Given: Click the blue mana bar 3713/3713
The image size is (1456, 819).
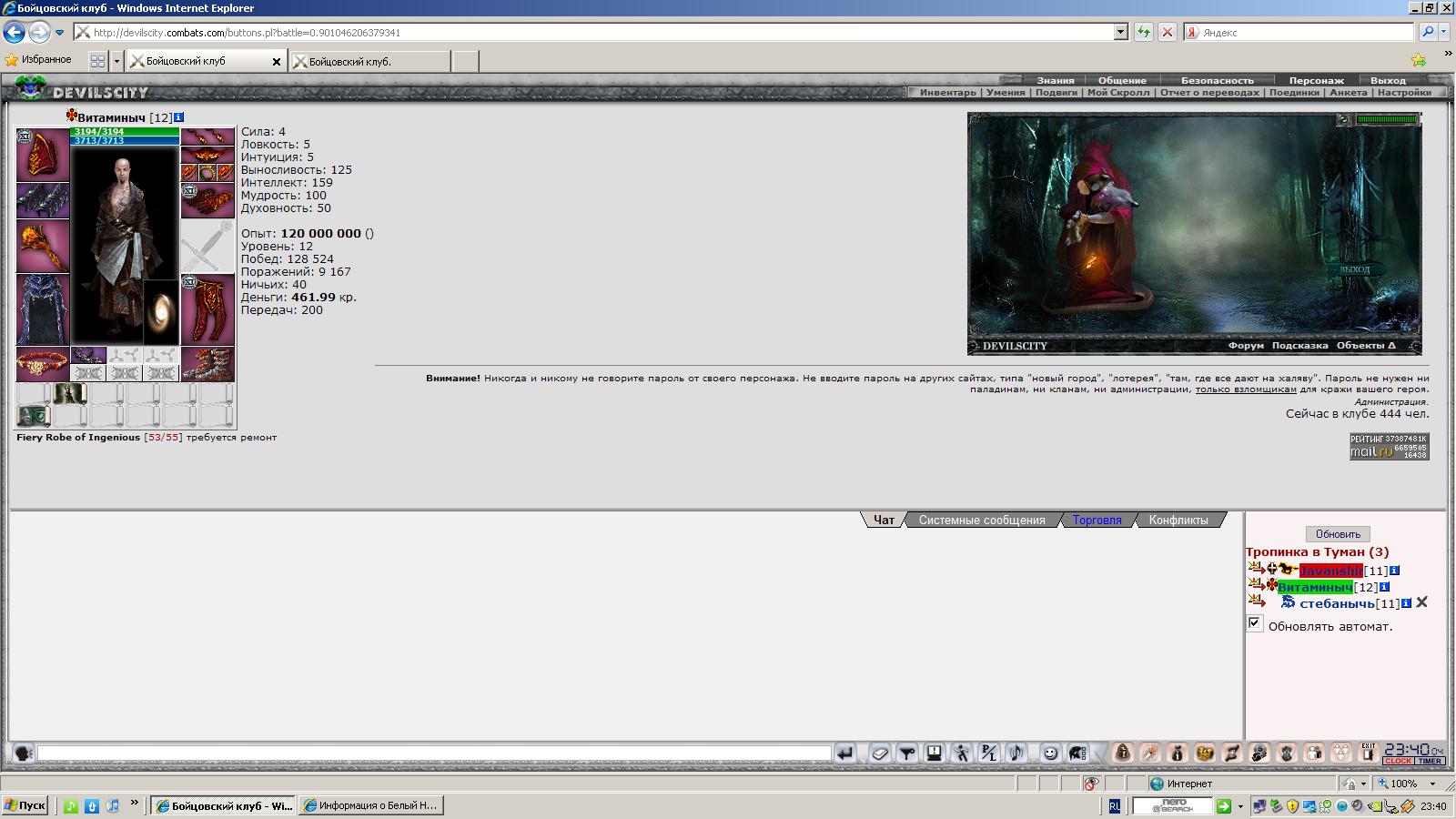Looking at the screenshot, I should pos(125,141).
